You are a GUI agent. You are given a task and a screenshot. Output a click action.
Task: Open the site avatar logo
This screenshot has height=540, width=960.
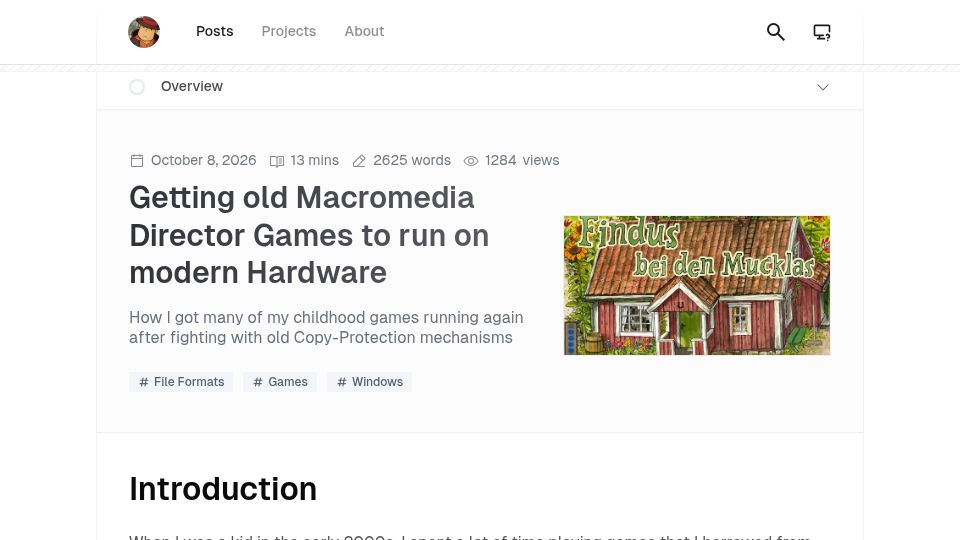click(x=144, y=32)
